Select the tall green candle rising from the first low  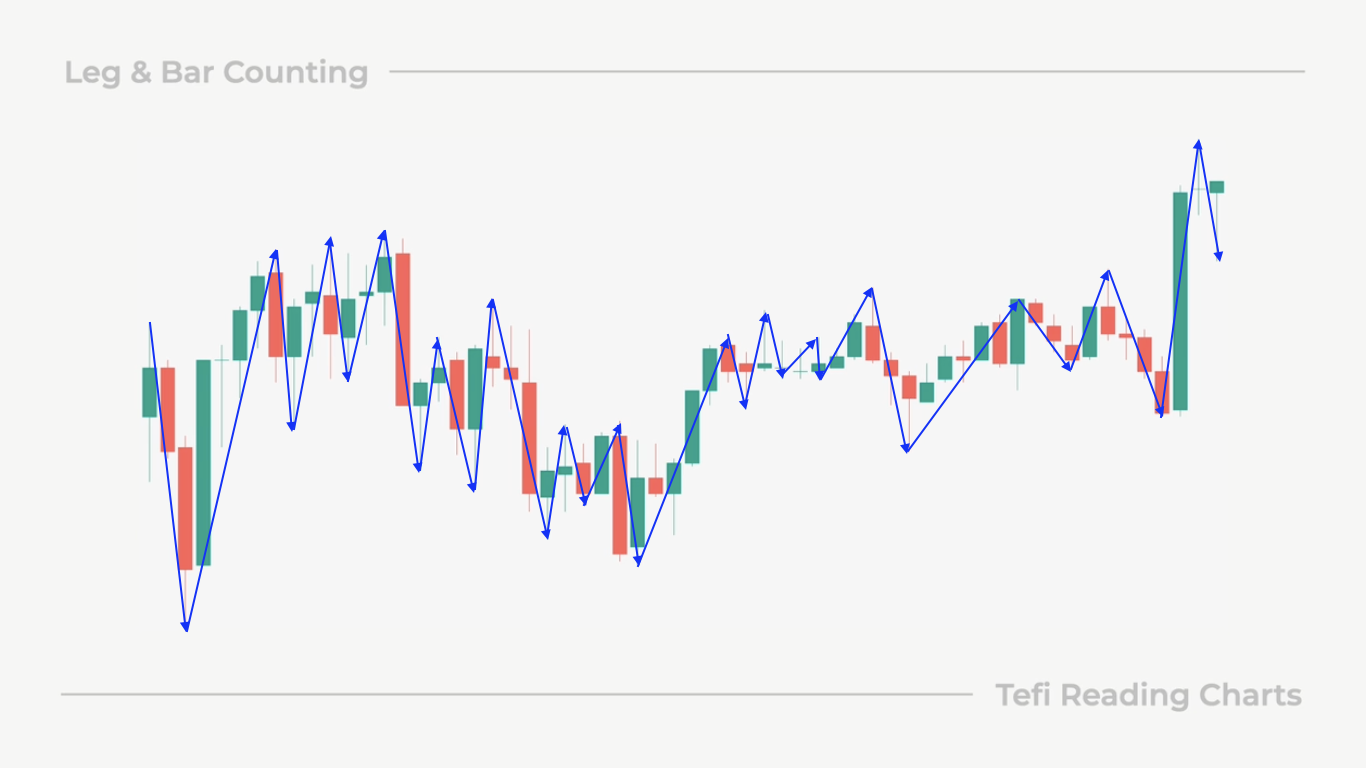(204, 462)
